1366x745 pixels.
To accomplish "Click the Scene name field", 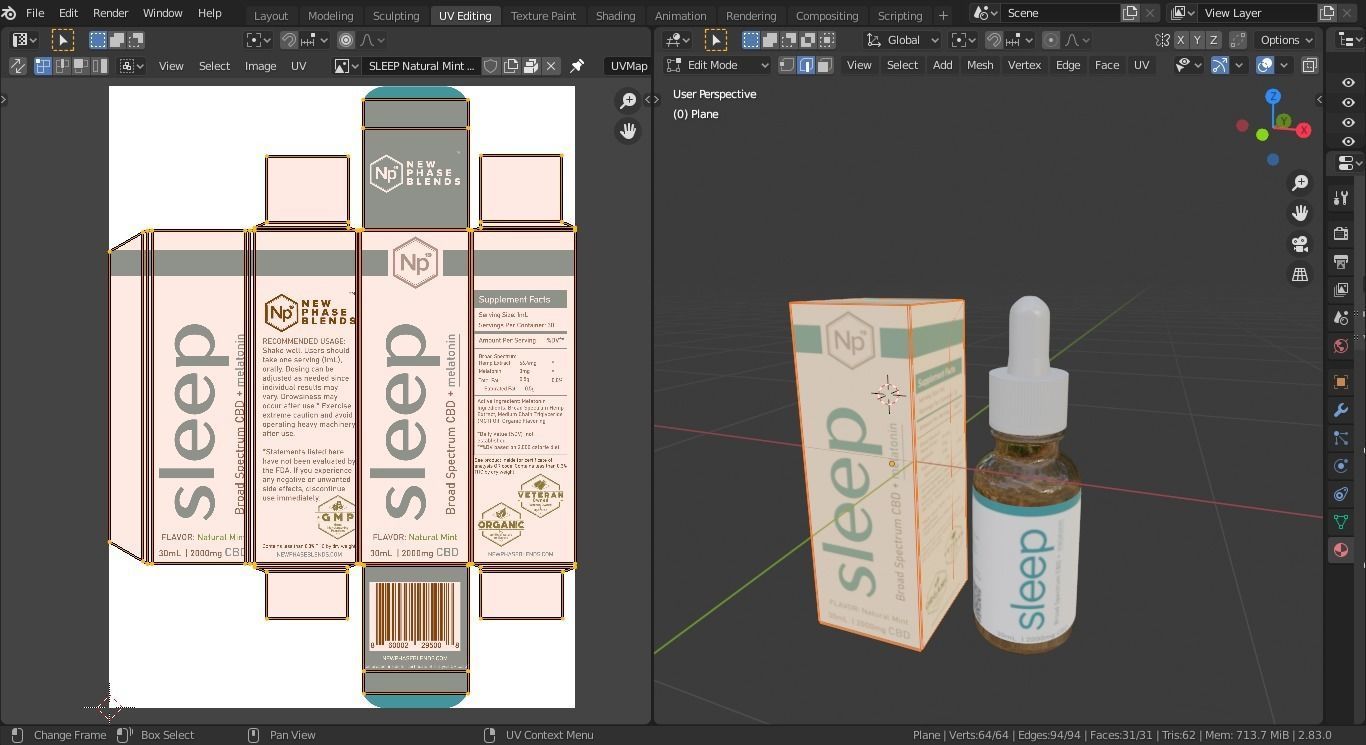I will 1060,13.
